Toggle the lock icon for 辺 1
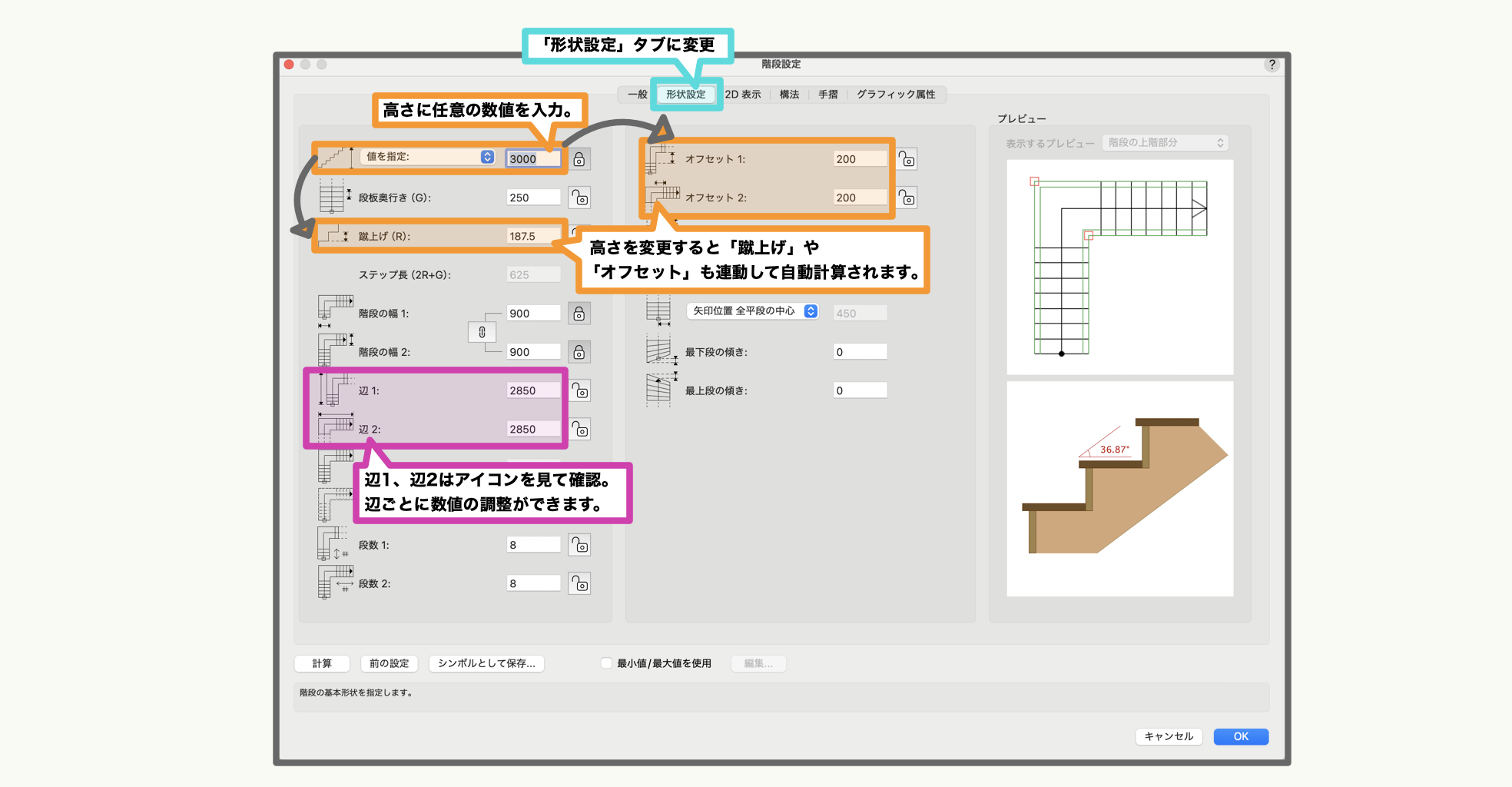Viewport: 1512px width, 787px height. coord(579,390)
